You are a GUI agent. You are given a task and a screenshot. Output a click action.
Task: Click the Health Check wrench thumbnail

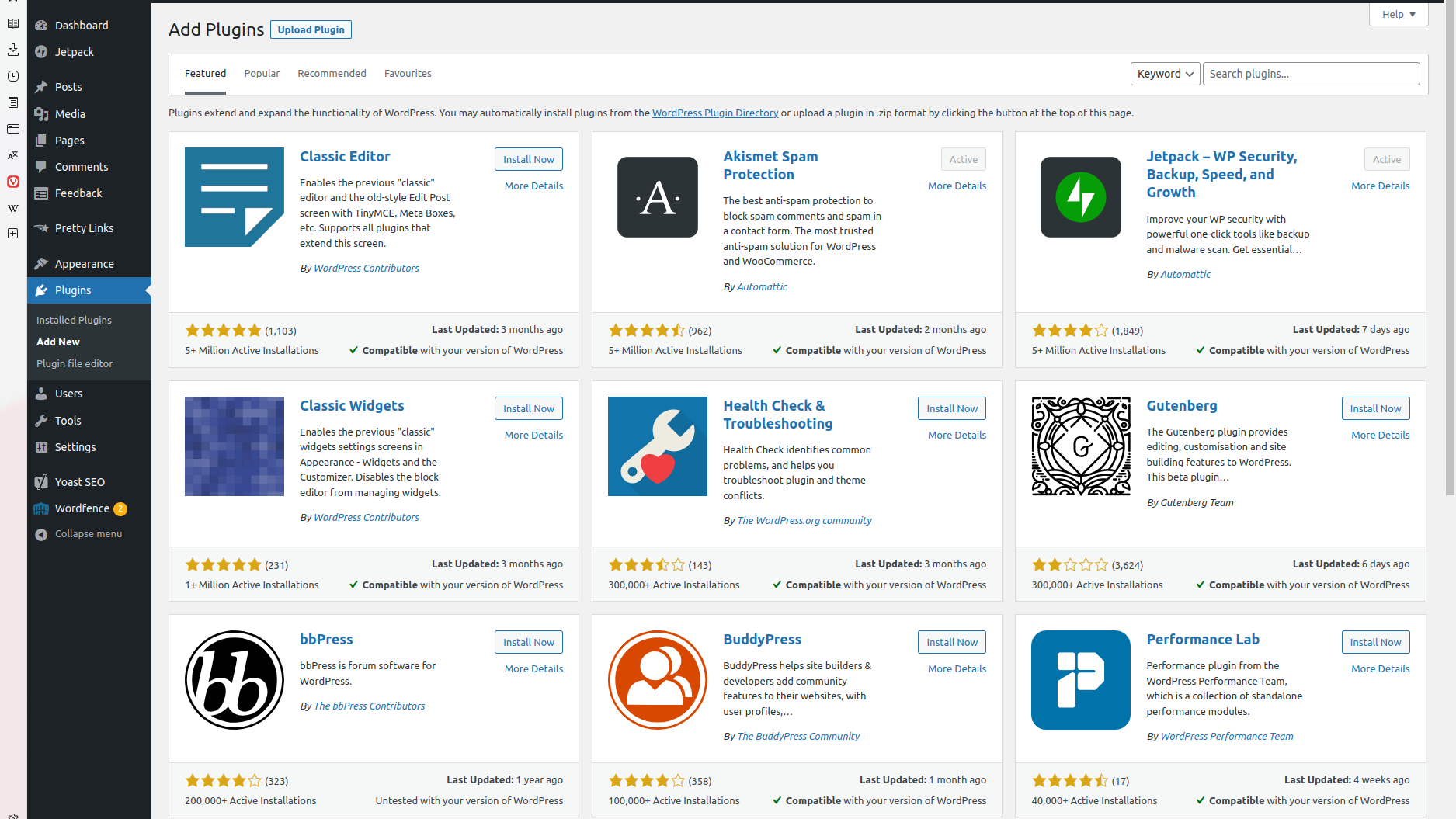pyautogui.click(x=658, y=446)
